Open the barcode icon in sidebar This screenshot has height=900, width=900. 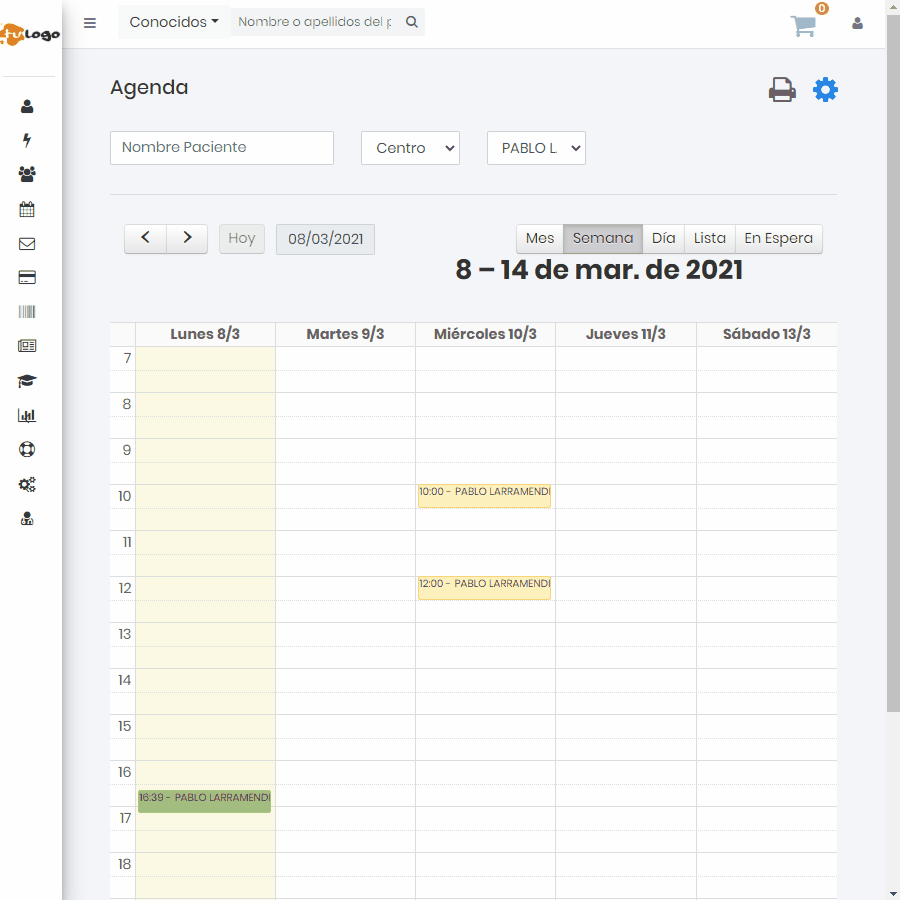pos(27,312)
